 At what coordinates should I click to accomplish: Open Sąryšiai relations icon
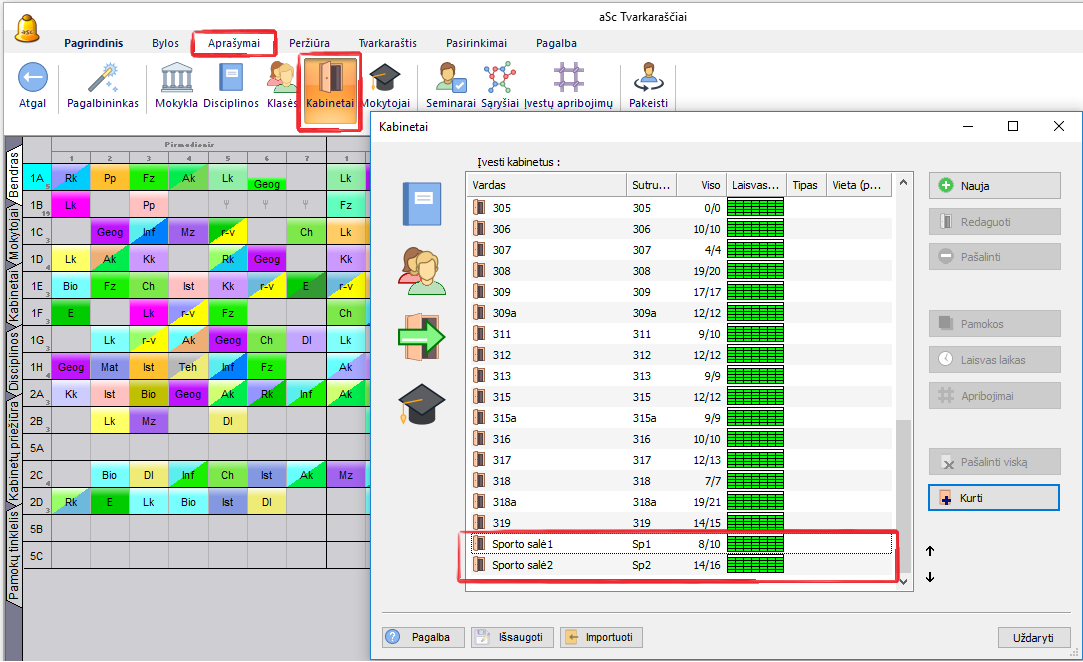[499, 78]
